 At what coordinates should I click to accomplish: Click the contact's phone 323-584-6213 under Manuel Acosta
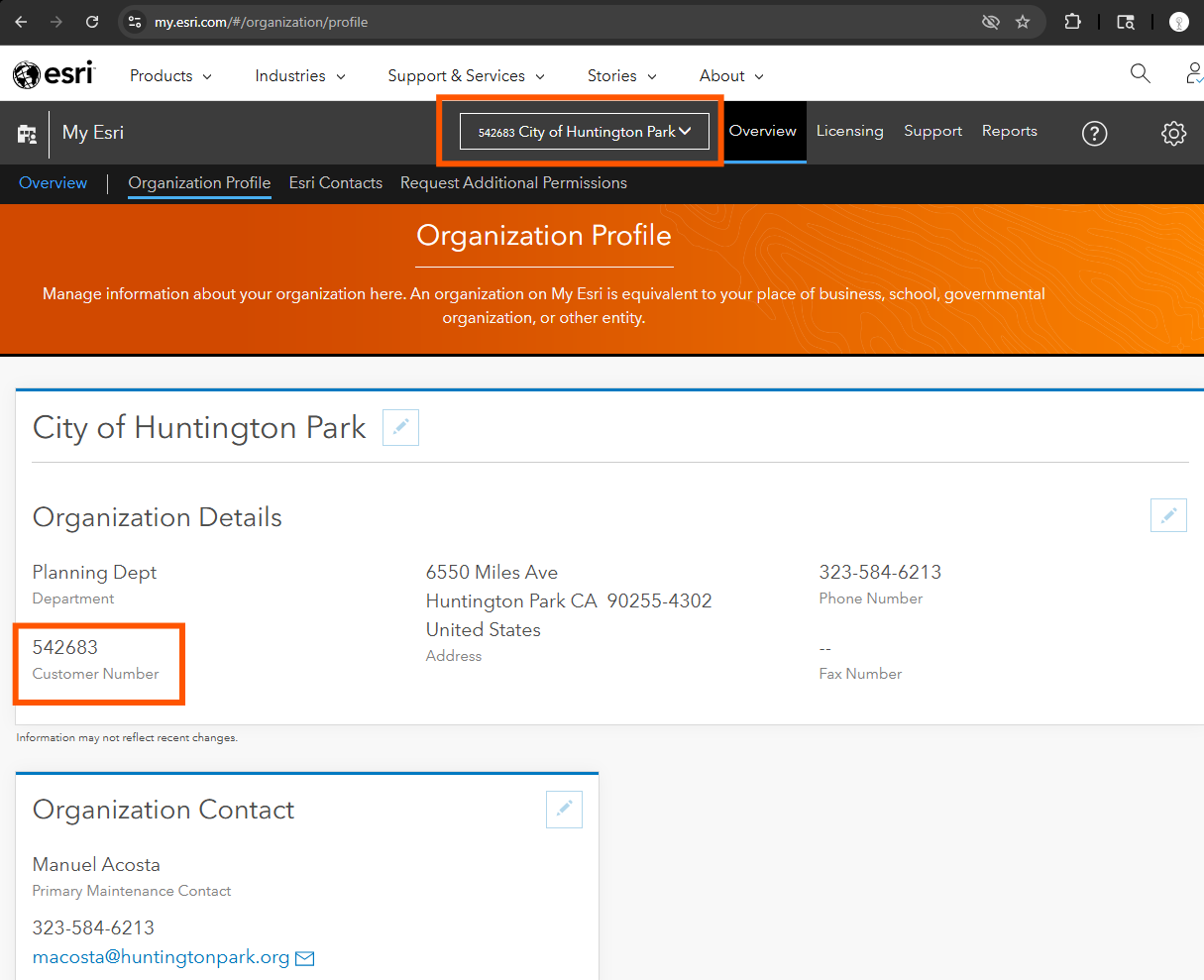(93, 927)
